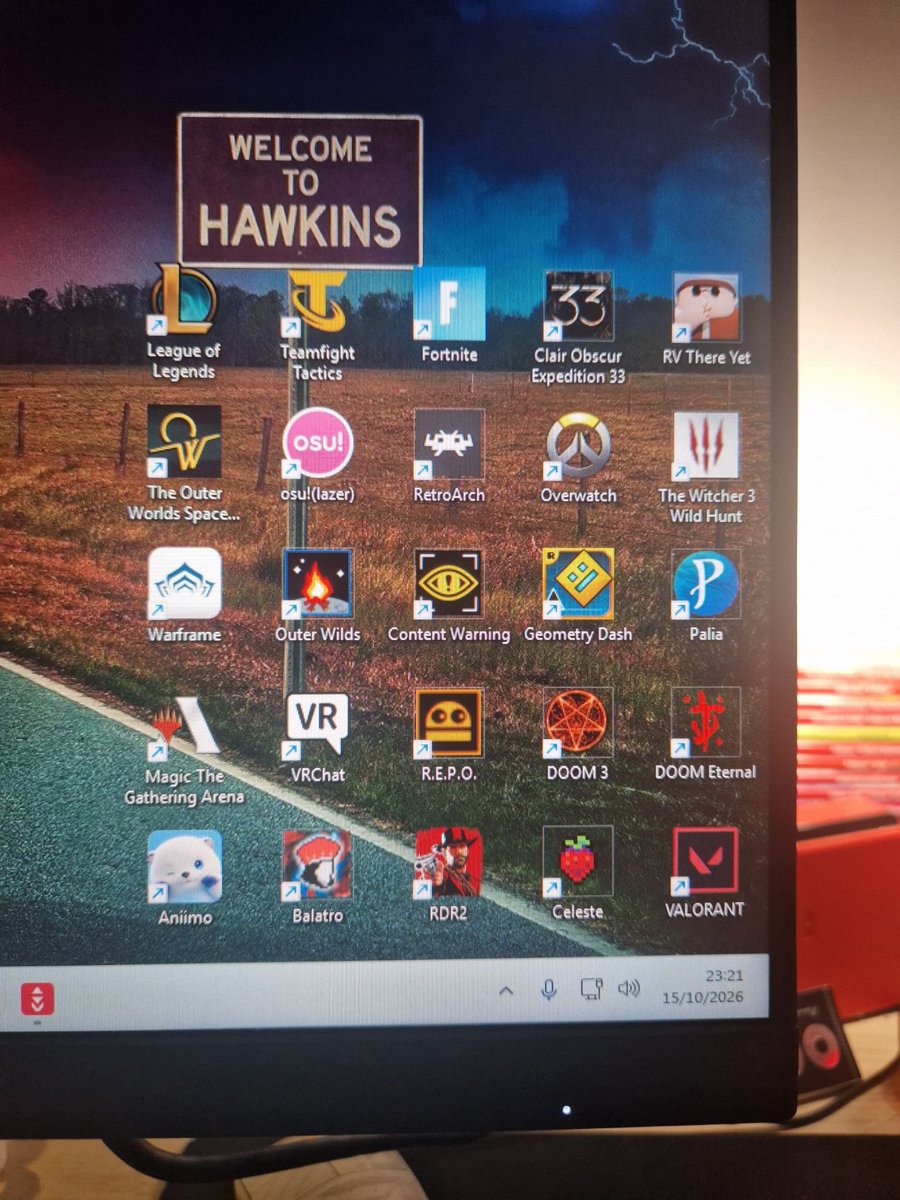Viewport: 900px width, 1200px height.
Task: Open the osu!(lazer) pink icon
Action: (x=318, y=442)
